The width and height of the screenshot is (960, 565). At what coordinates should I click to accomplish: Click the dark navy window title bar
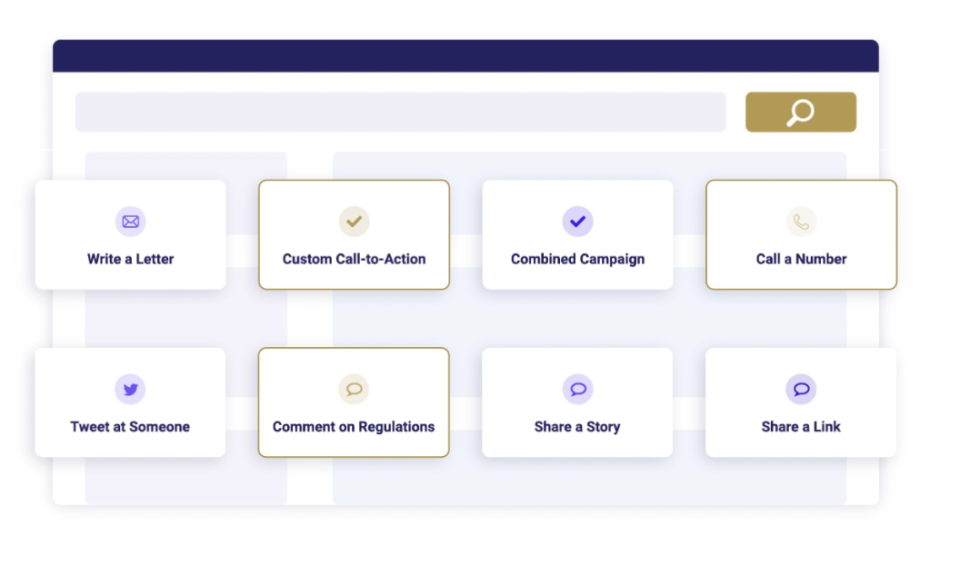tap(465, 56)
